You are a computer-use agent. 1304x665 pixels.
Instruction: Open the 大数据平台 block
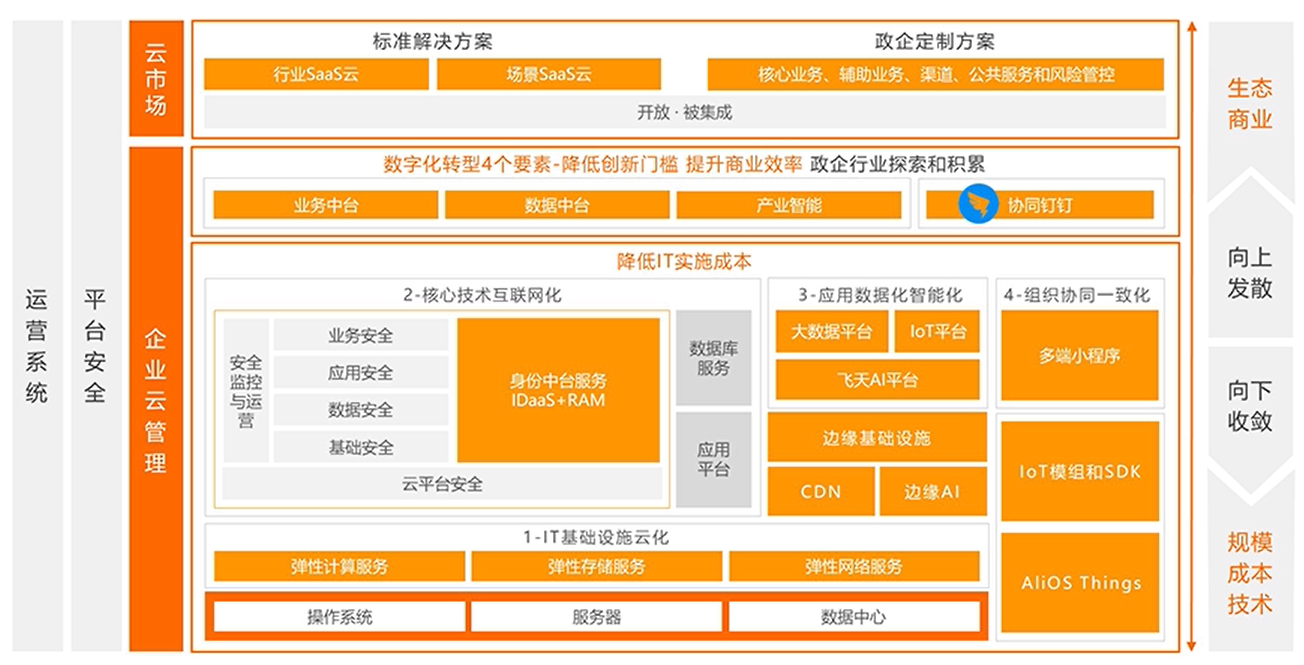[x=831, y=332]
